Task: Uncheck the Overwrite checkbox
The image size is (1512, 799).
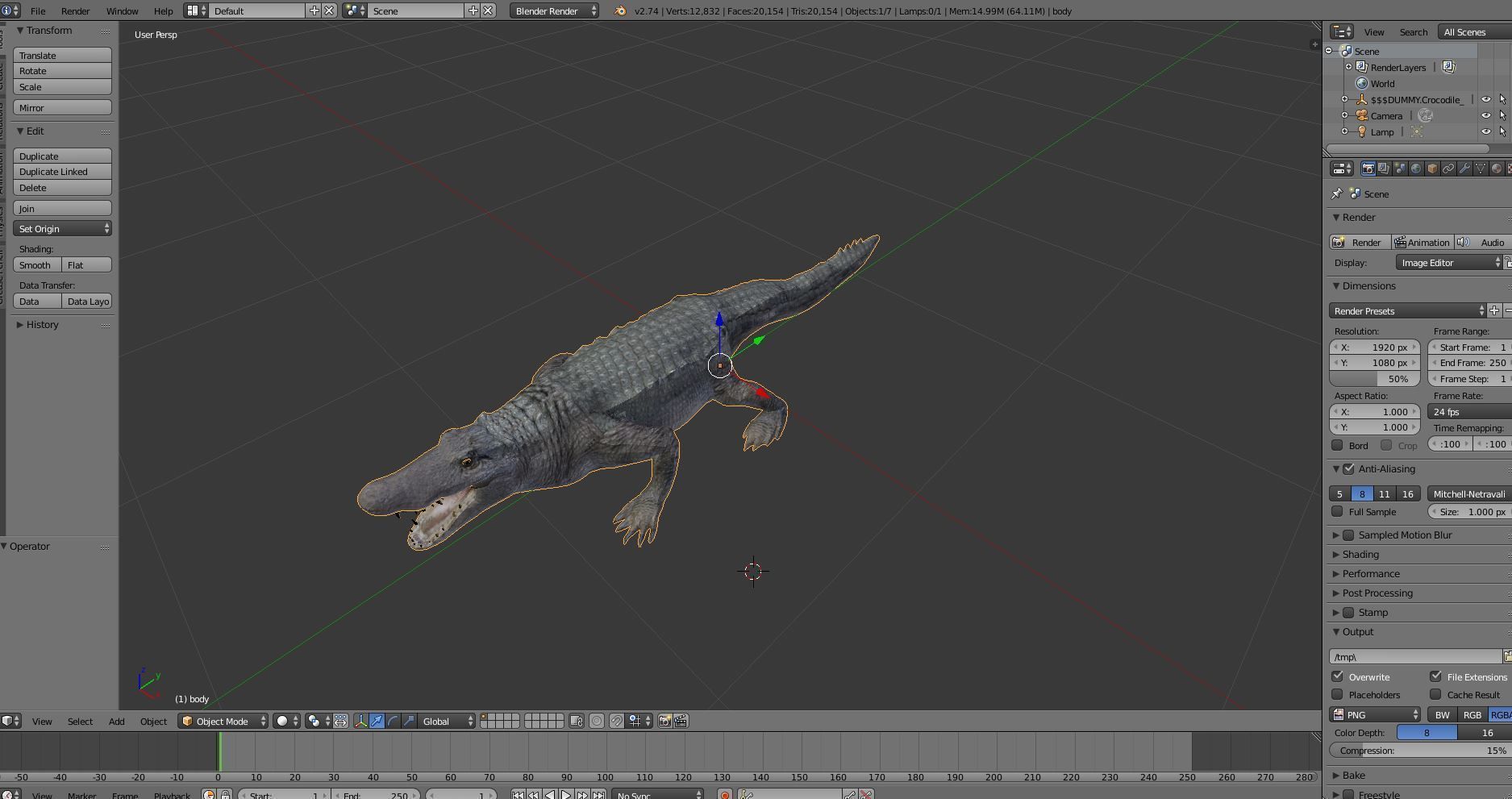Action: point(1337,676)
